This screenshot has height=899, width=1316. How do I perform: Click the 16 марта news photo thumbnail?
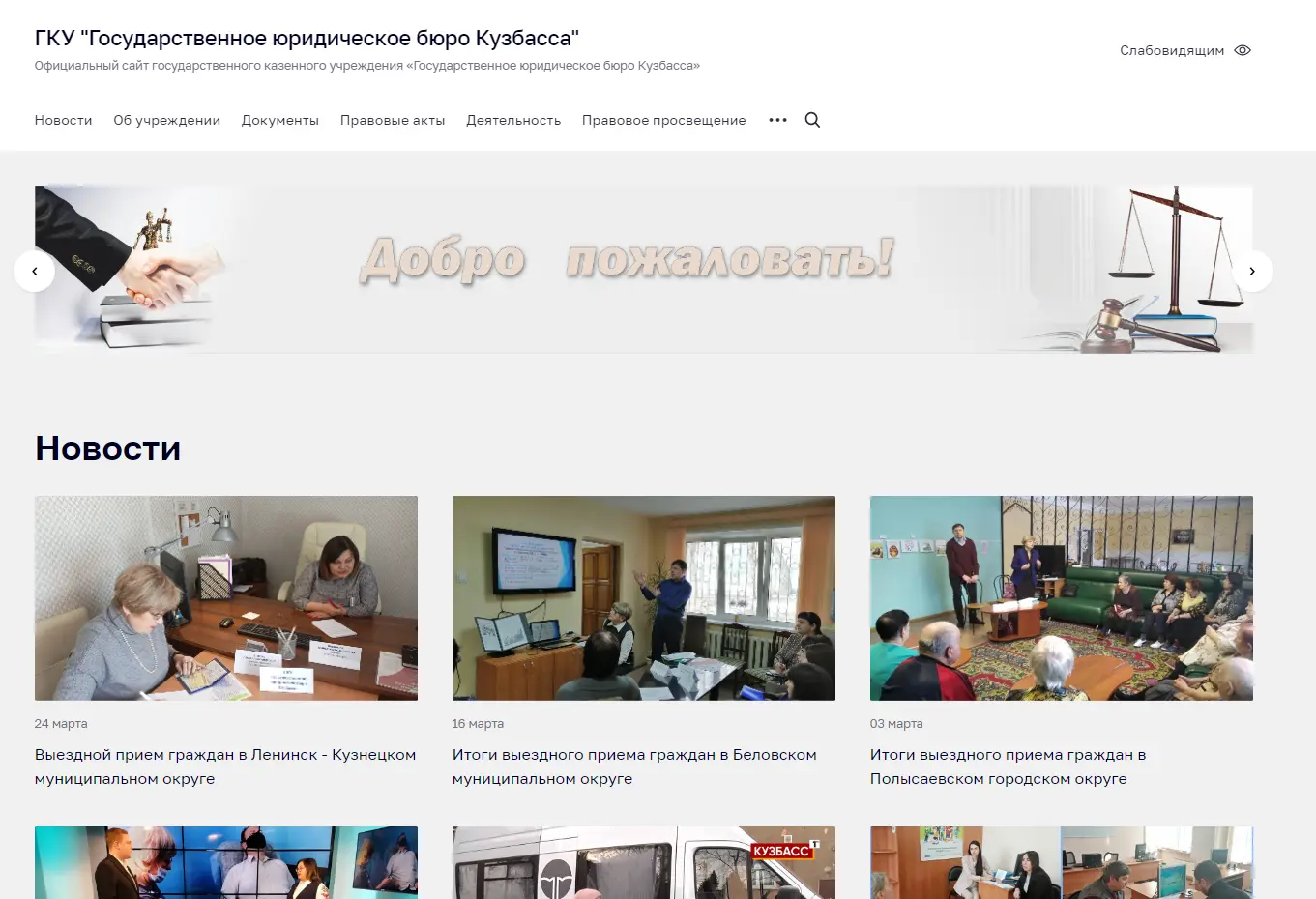tap(644, 598)
